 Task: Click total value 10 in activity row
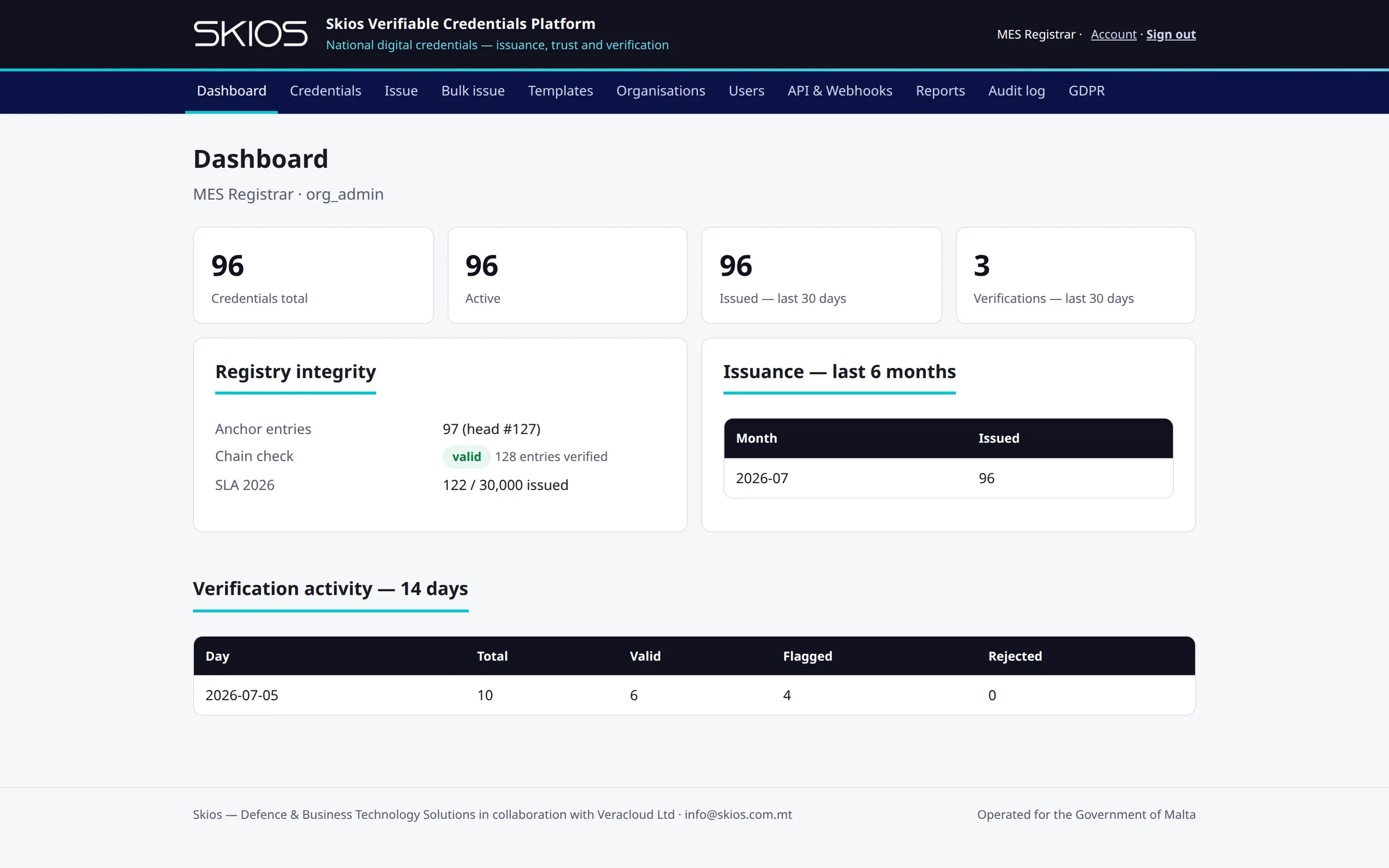point(484,695)
